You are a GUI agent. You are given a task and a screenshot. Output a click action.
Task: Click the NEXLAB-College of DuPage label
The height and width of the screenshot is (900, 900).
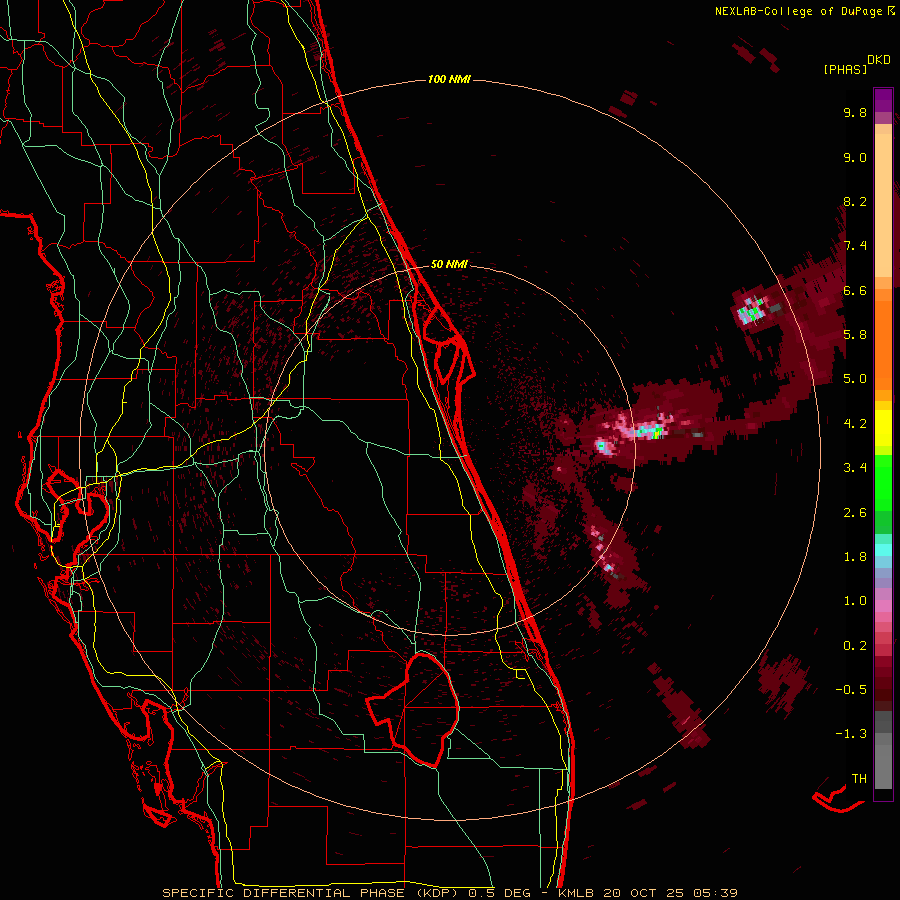click(798, 11)
